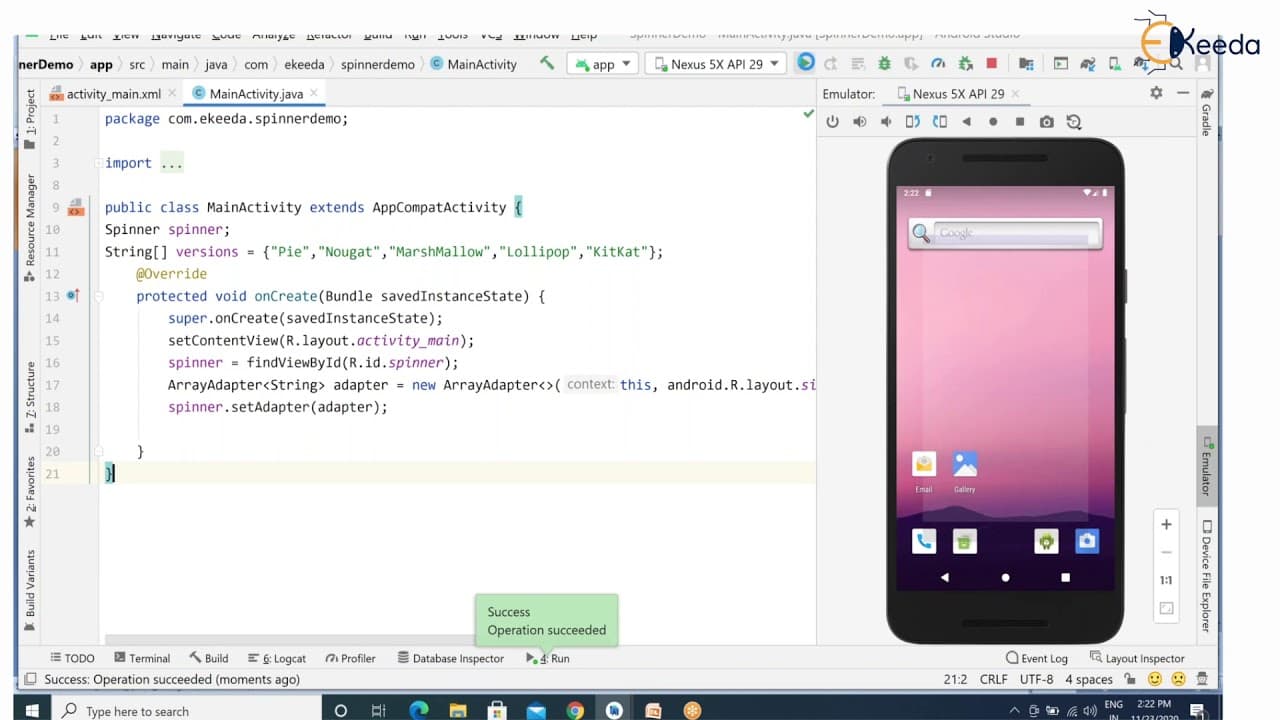1280x720 pixels.
Task: Click the onCreate override gutter icon
Action: [x=72, y=296]
